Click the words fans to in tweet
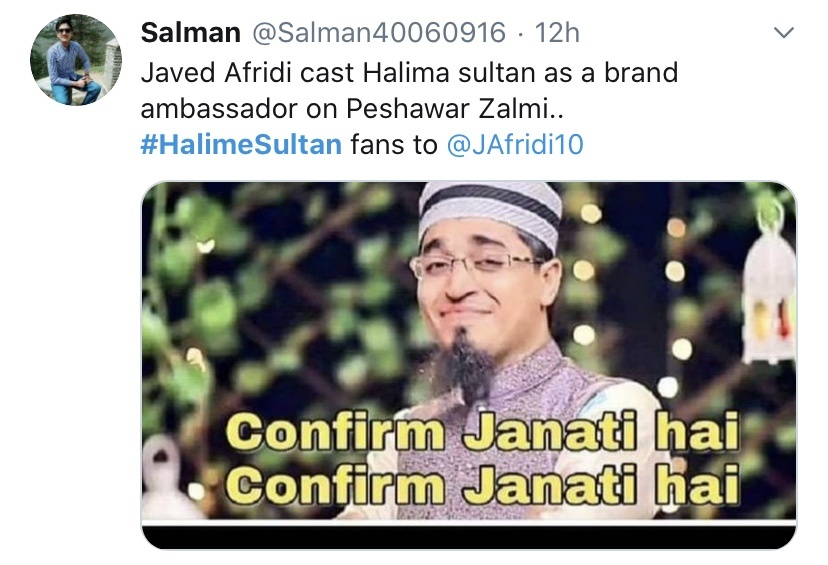 click(x=394, y=144)
